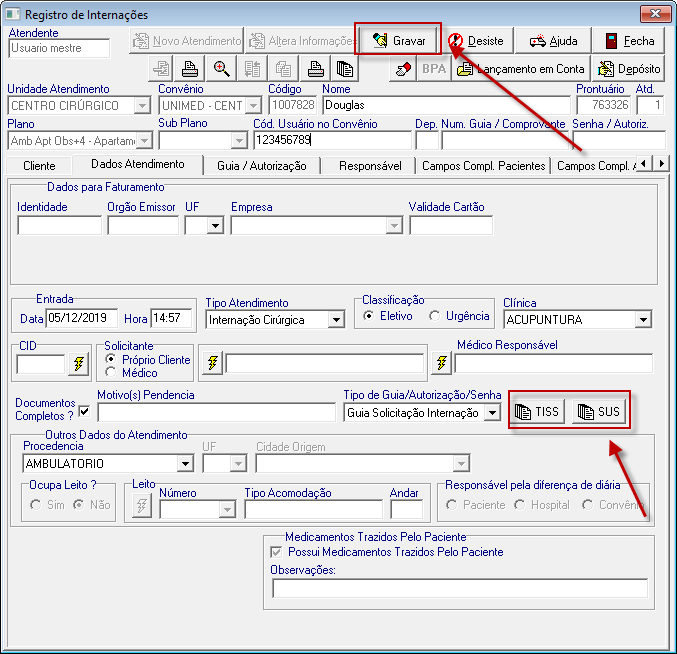Click the printer icon beside stacked documents icon
This screenshot has width=677, height=654.
coord(315,69)
